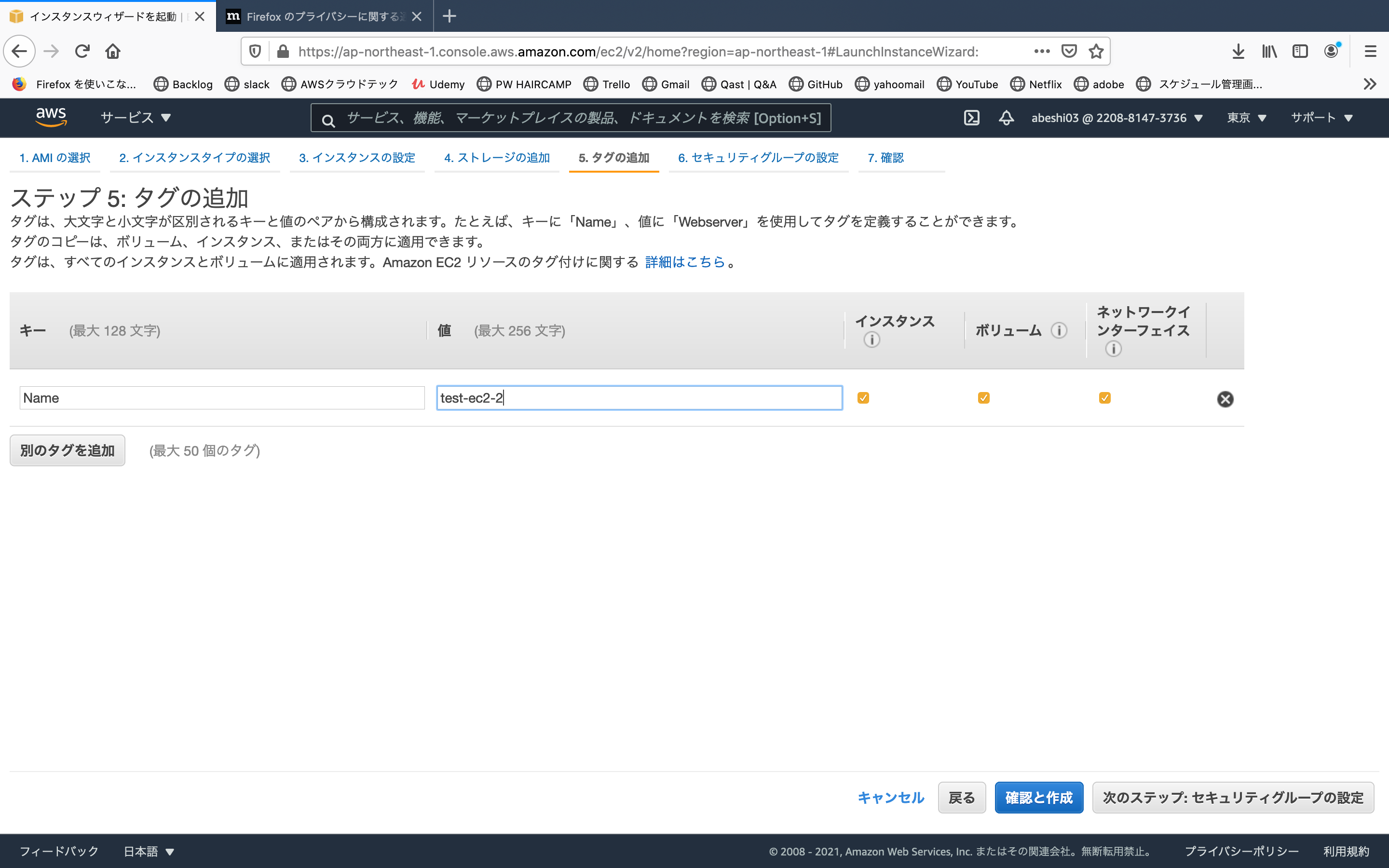Disable the ネットワークインターフェイス checkbox
This screenshot has height=868, width=1389.
(1106, 397)
